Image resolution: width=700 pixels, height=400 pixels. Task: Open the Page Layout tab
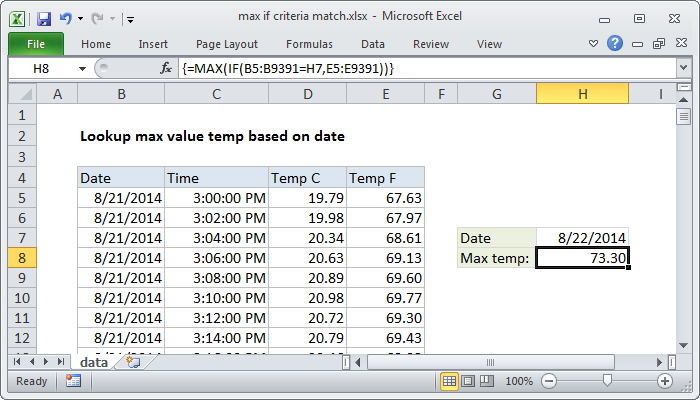click(227, 44)
